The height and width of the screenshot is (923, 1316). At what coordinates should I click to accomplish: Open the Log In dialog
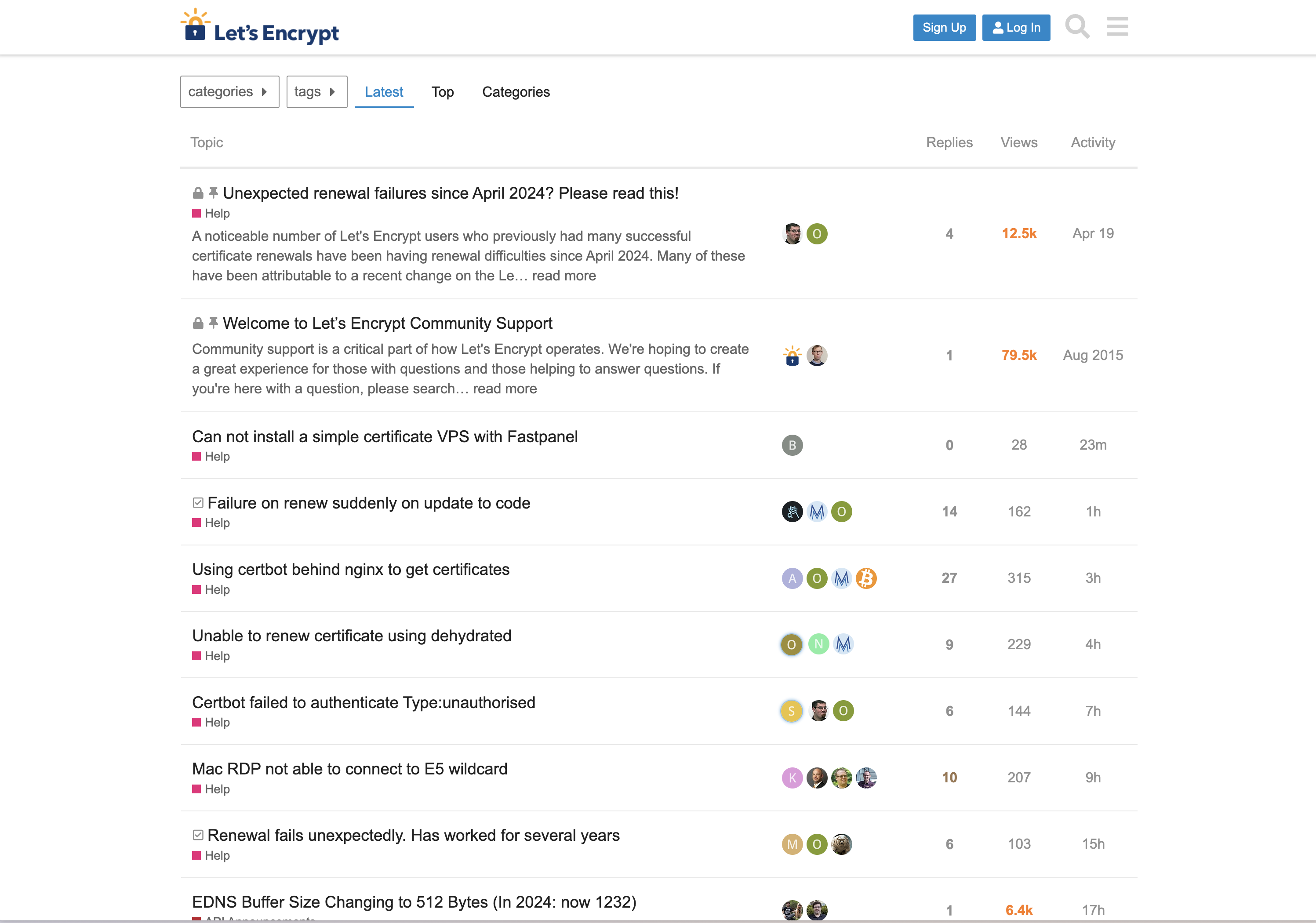tap(1016, 27)
